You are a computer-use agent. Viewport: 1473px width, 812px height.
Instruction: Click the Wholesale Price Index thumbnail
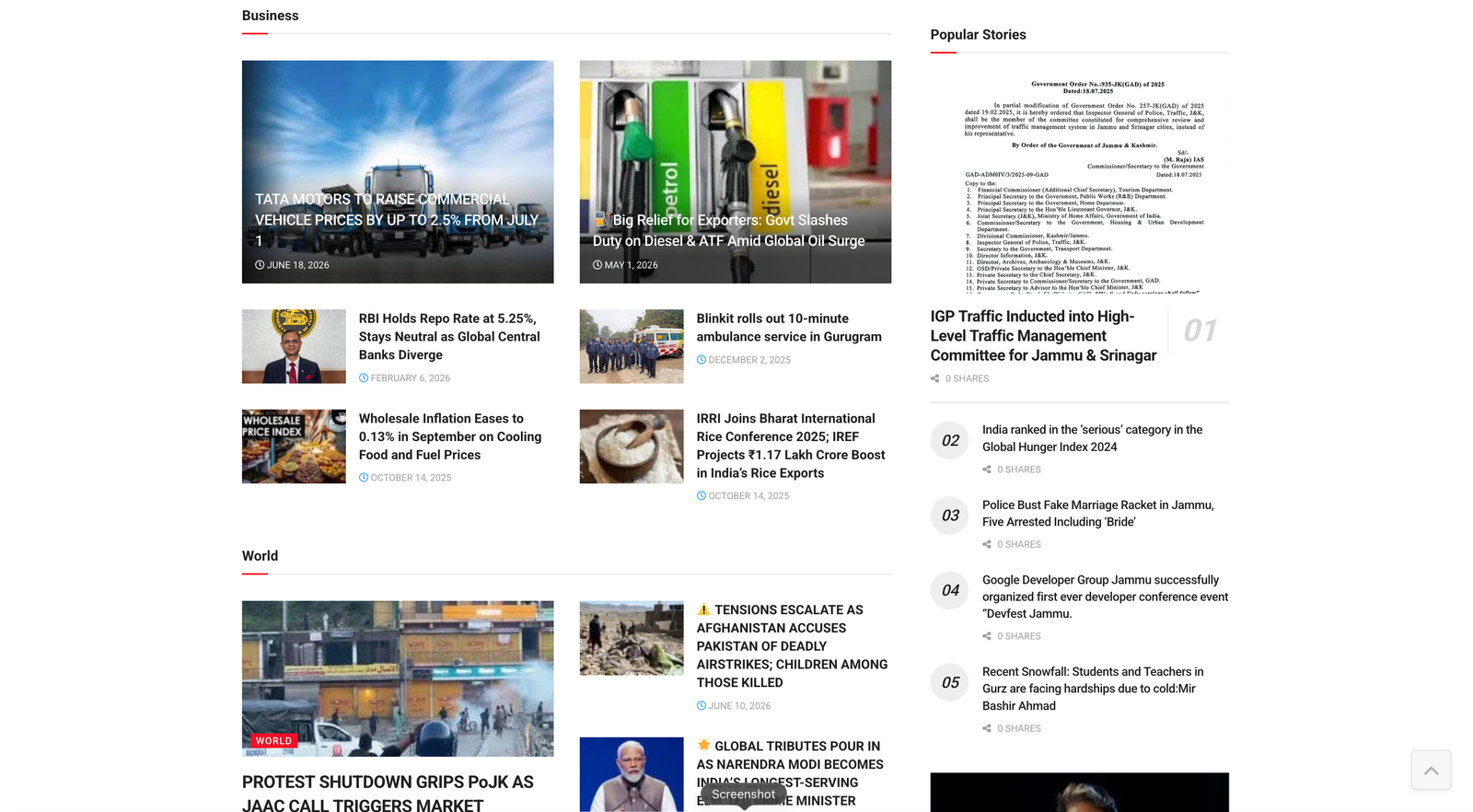tap(294, 447)
